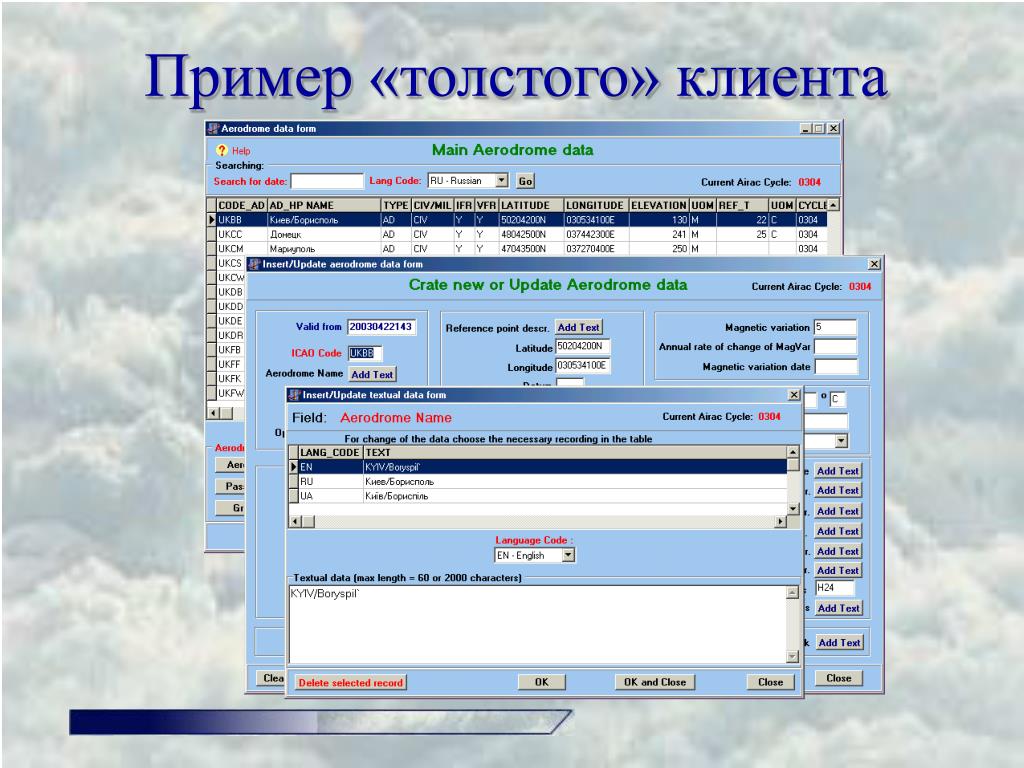Click the LATITUDE column header
The width and height of the screenshot is (1024, 768).
coord(530,205)
